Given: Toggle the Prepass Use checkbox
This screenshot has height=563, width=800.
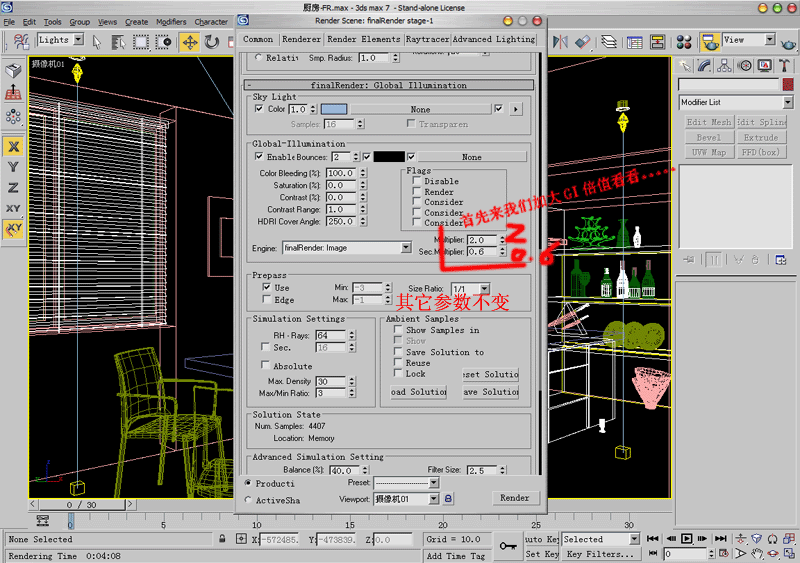Looking at the screenshot, I should [268, 287].
